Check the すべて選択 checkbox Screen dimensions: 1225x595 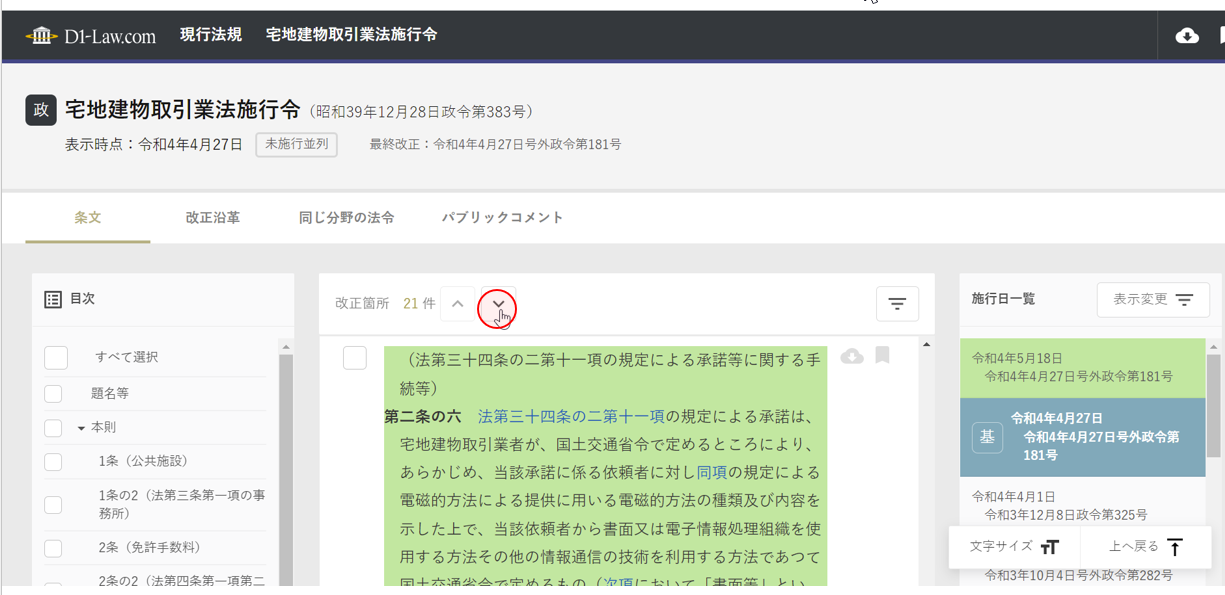click(x=56, y=357)
